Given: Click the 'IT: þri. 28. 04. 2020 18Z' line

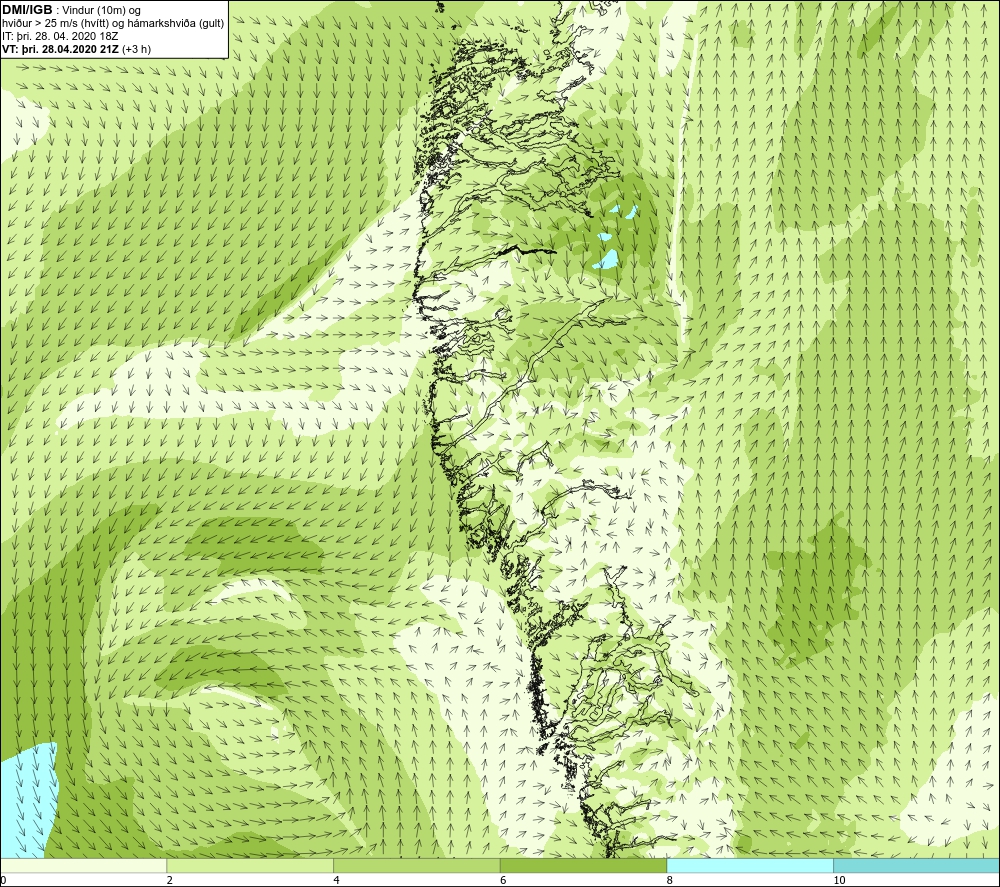Looking at the screenshot, I should (x=60, y=36).
